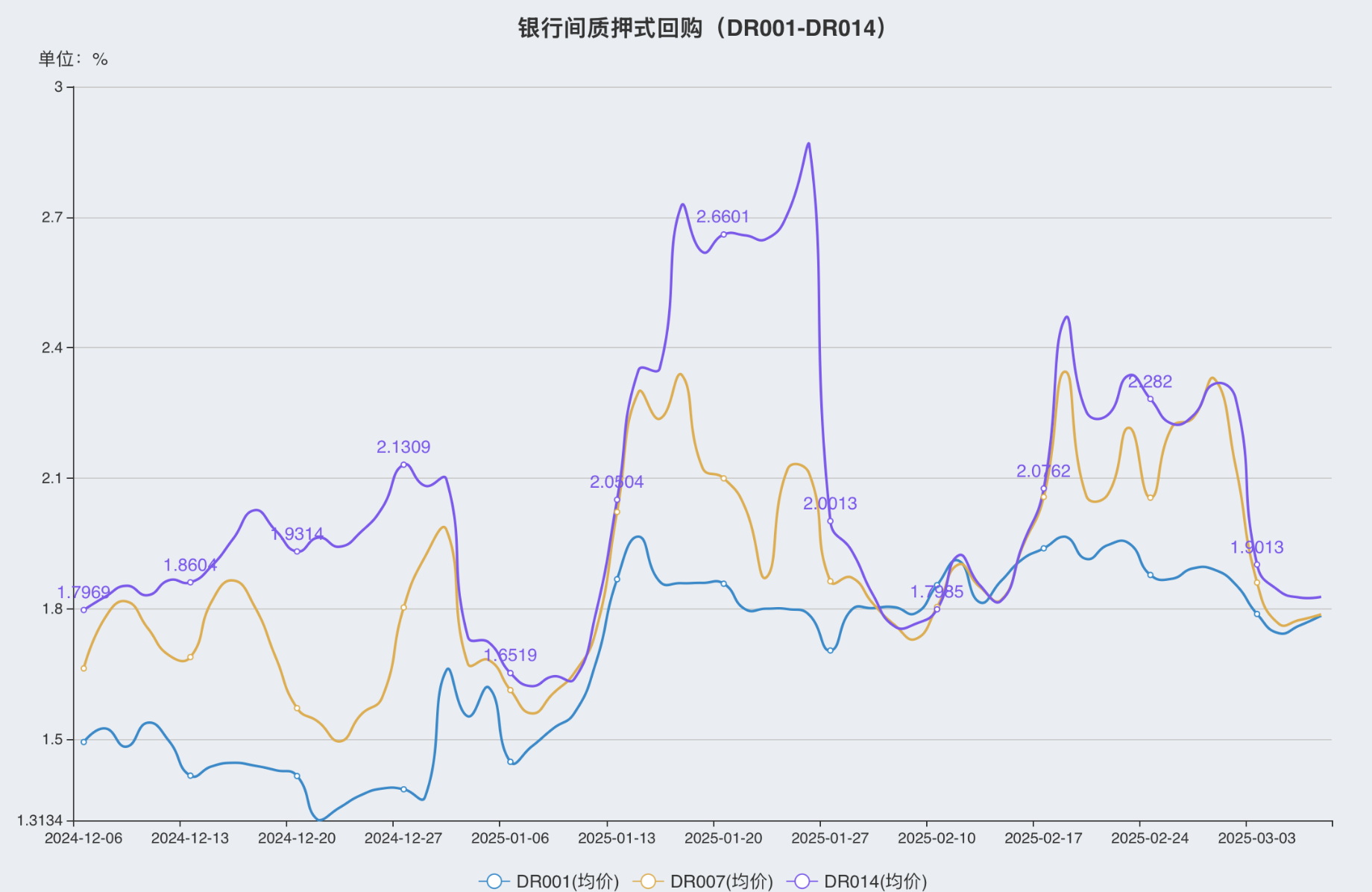The height and width of the screenshot is (892, 1372).
Task: Toggle the DR007(均价) legend series
Action: click(703, 881)
